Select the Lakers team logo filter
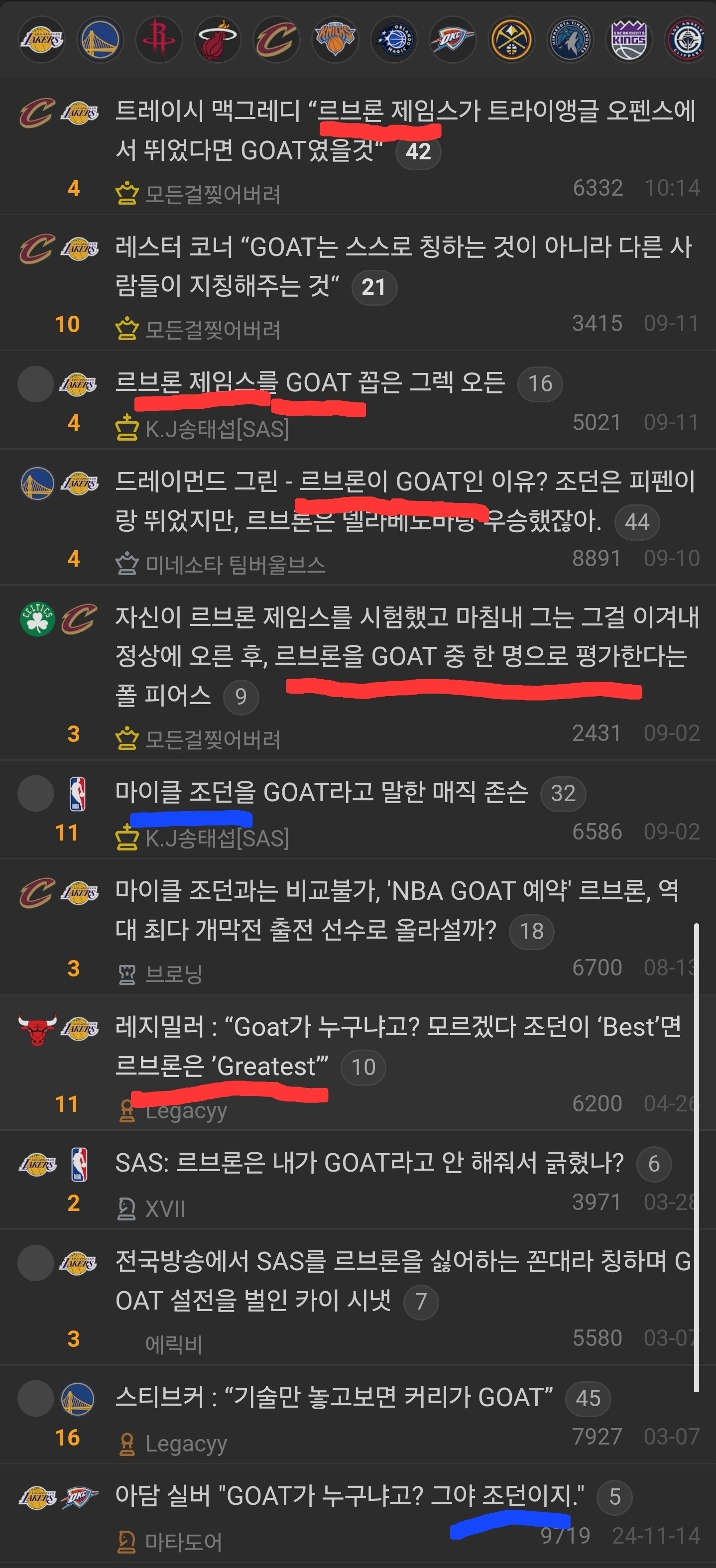 tap(40, 39)
